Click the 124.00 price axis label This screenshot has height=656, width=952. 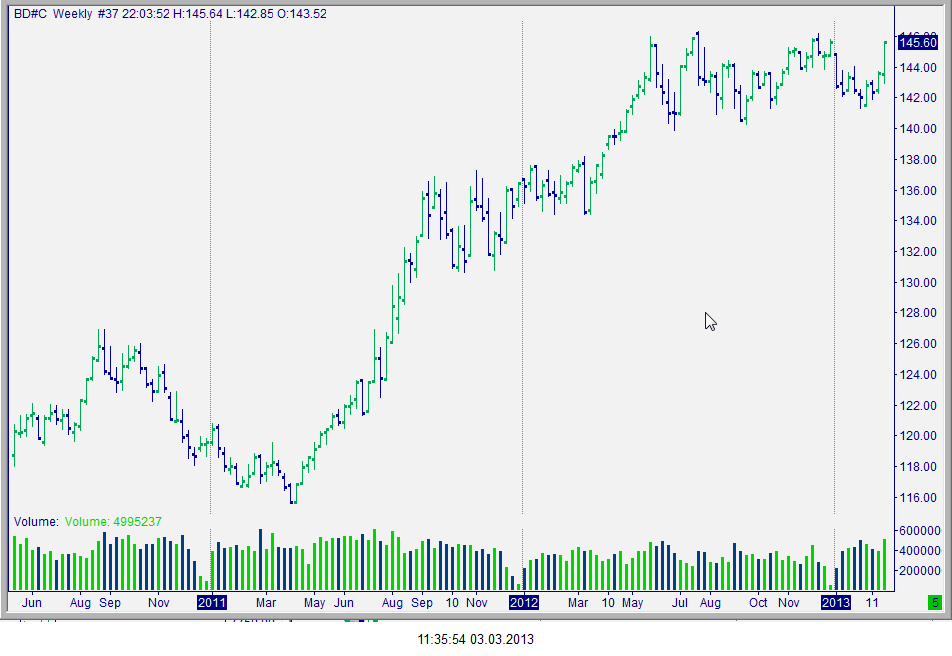tap(919, 375)
